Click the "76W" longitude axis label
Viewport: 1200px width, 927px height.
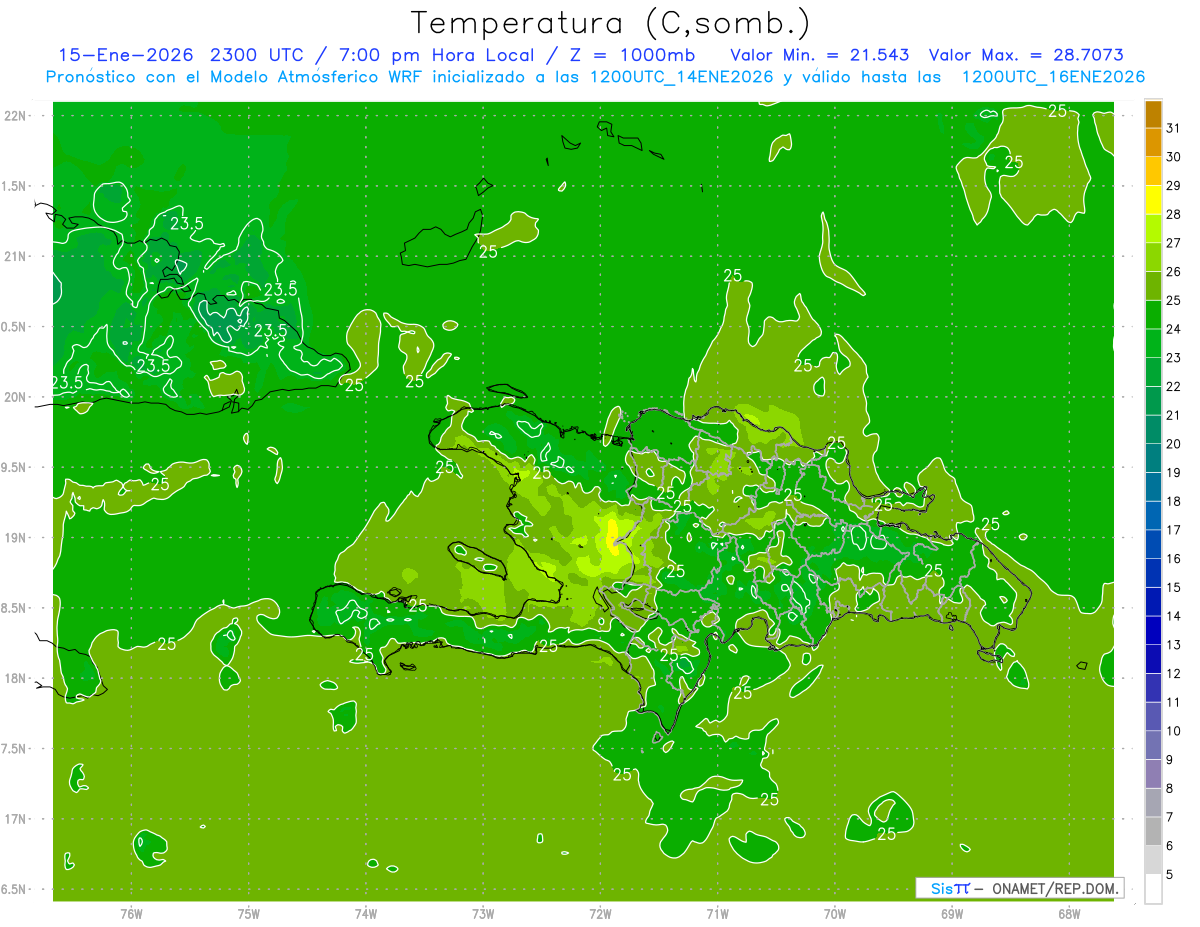[131, 914]
